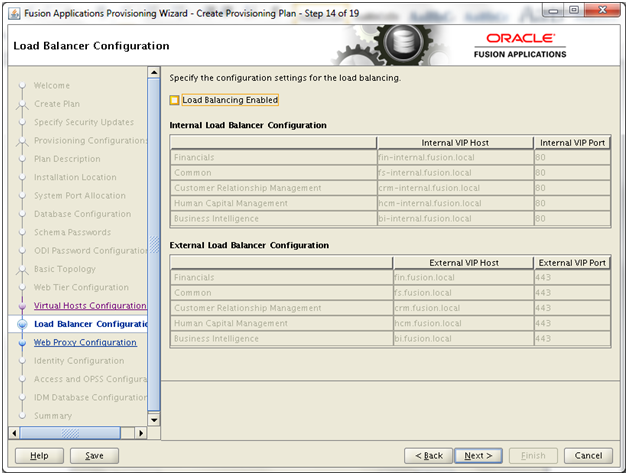Viewport: 628px width, 475px height.
Task: Click the Load Balancer Configuration step bullet icon
Action: click(x=22, y=324)
